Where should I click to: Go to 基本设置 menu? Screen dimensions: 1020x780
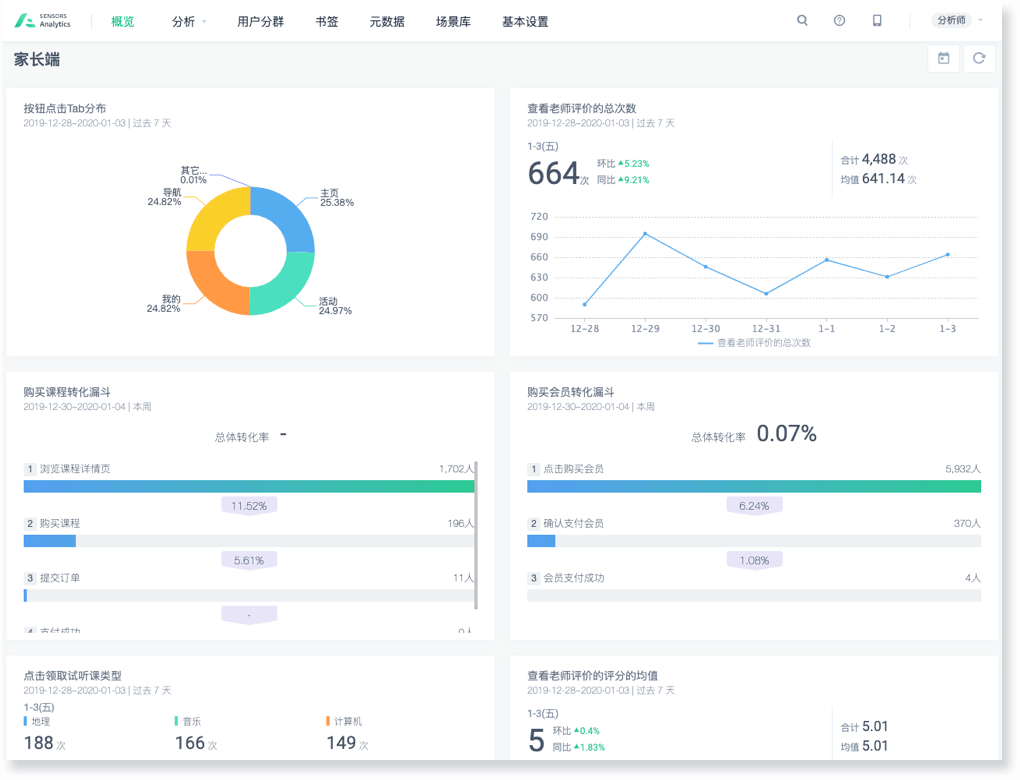pos(525,21)
